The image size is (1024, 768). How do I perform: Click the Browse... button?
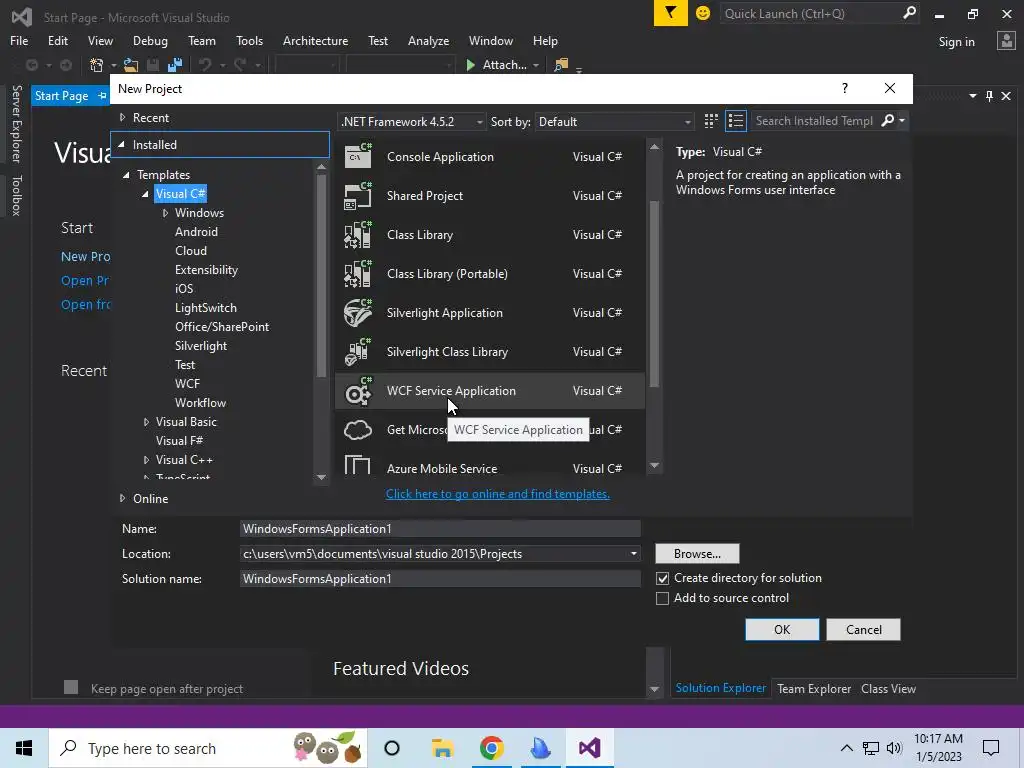tap(697, 554)
